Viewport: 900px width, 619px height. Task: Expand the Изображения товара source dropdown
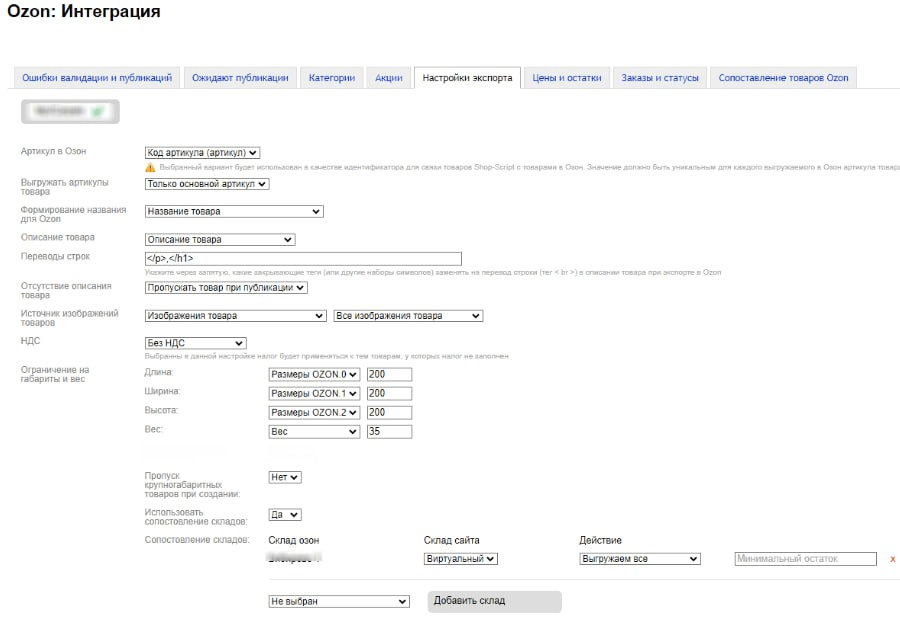click(x=236, y=316)
